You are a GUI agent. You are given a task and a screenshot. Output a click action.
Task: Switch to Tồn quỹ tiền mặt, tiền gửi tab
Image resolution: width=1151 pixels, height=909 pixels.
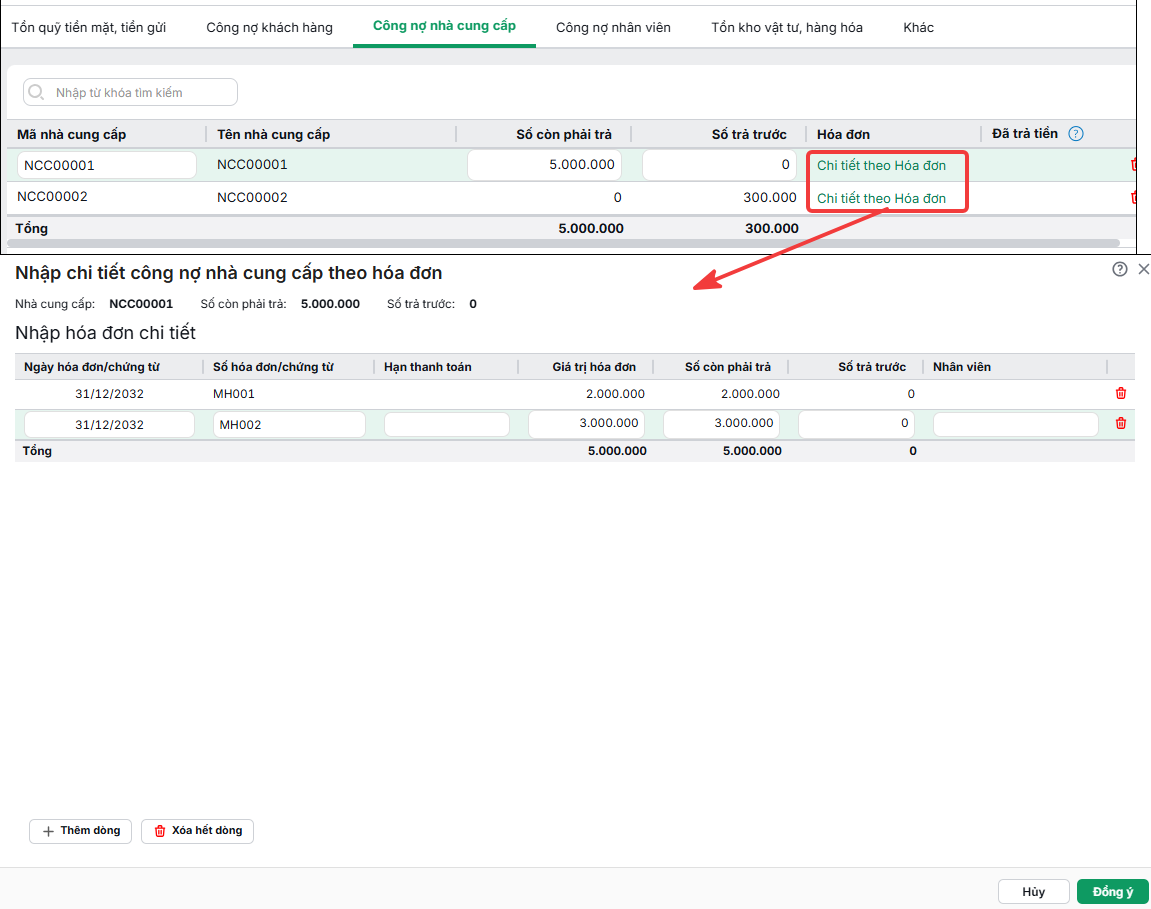[89, 28]
